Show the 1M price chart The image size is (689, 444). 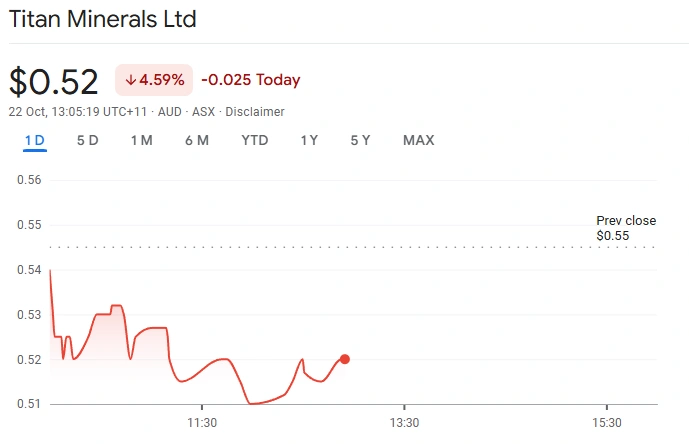pos(141,140)
